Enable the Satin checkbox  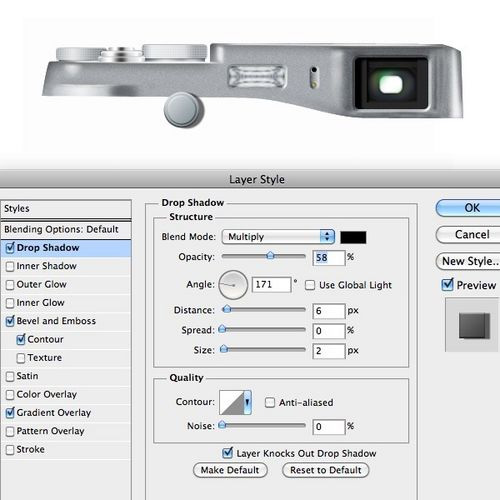click(10, 376)
